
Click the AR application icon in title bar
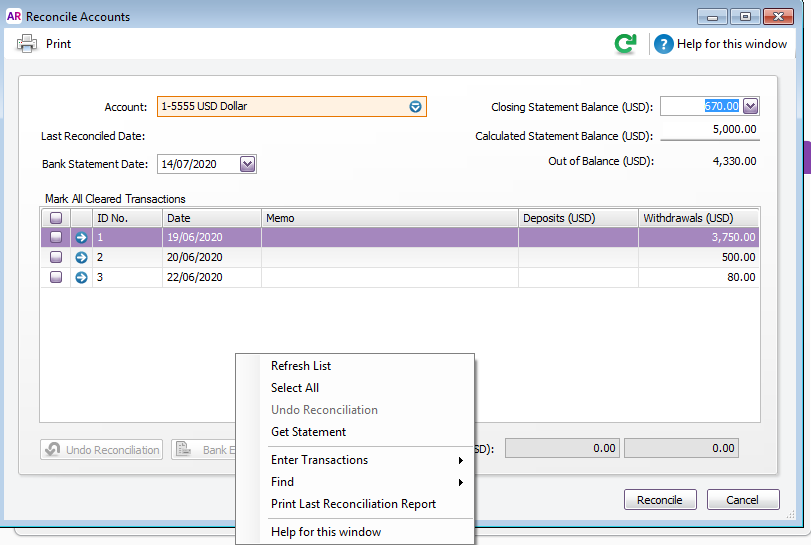[14, 17]
